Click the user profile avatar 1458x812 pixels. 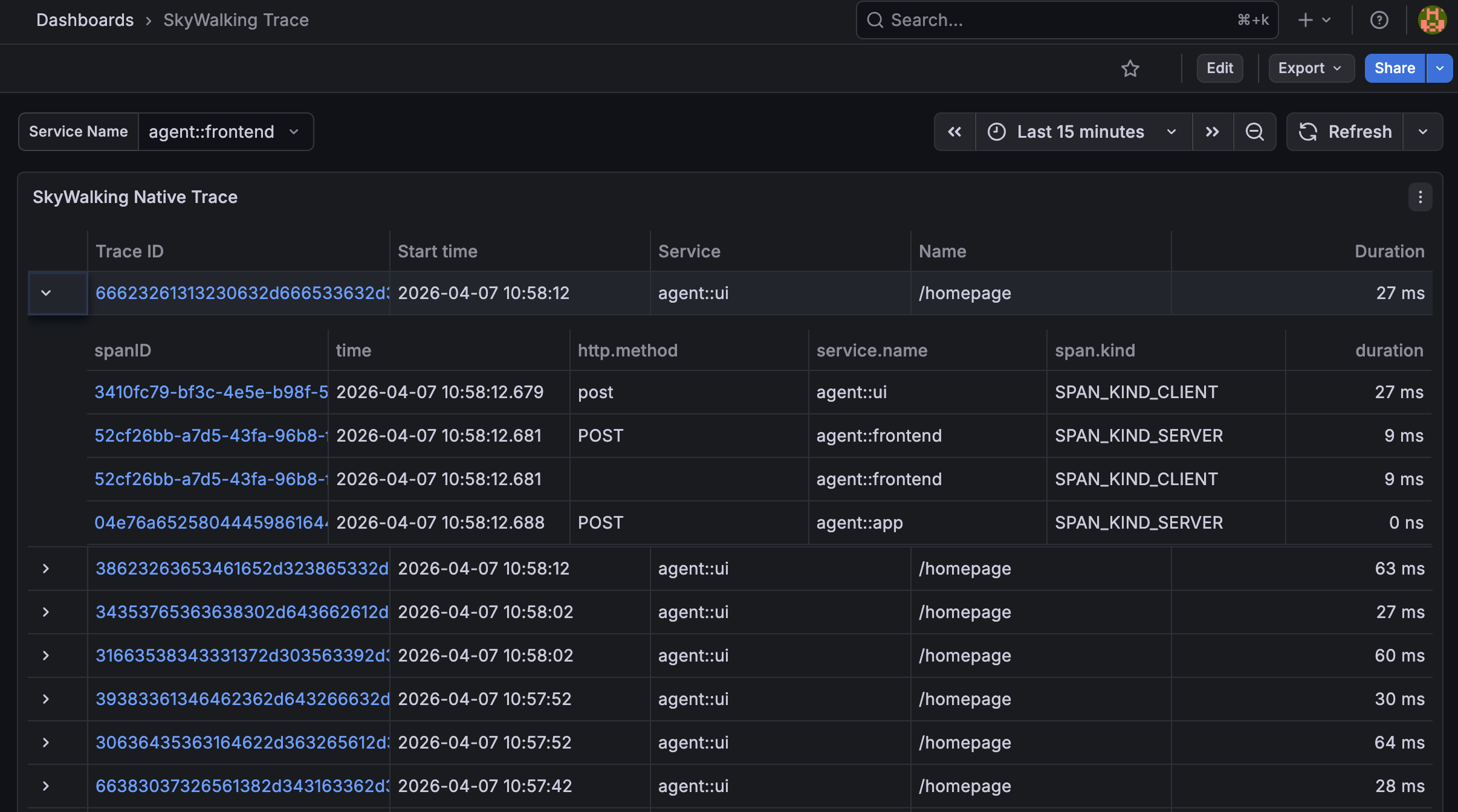pos(1431,20)
